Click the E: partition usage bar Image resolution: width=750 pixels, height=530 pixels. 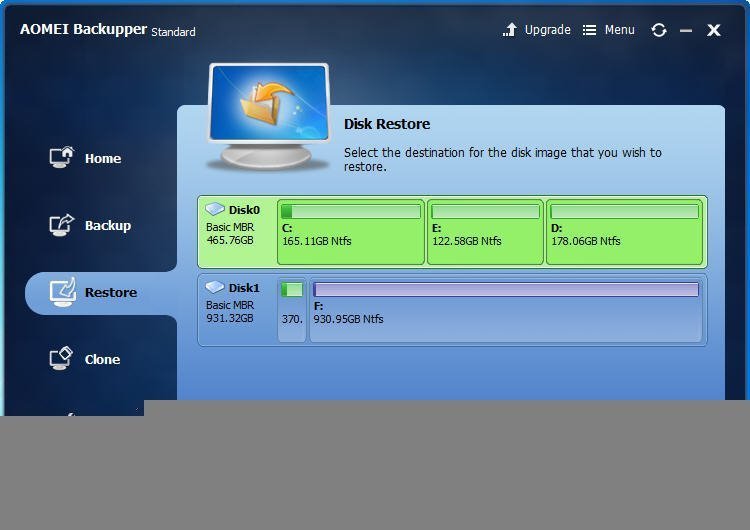pyautogui.click(x=485, y=211)
